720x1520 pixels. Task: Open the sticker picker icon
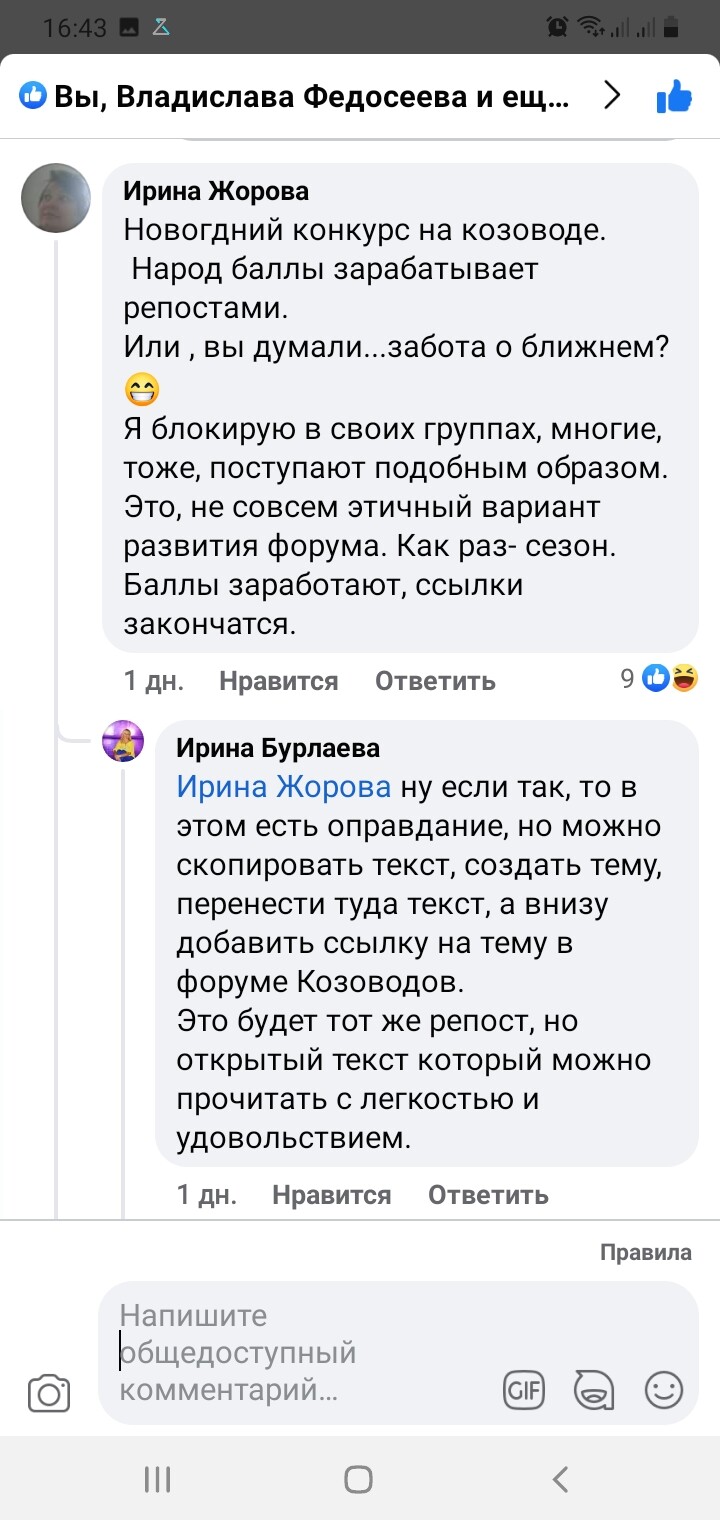pyautogui.click(x=593, y=1390)
